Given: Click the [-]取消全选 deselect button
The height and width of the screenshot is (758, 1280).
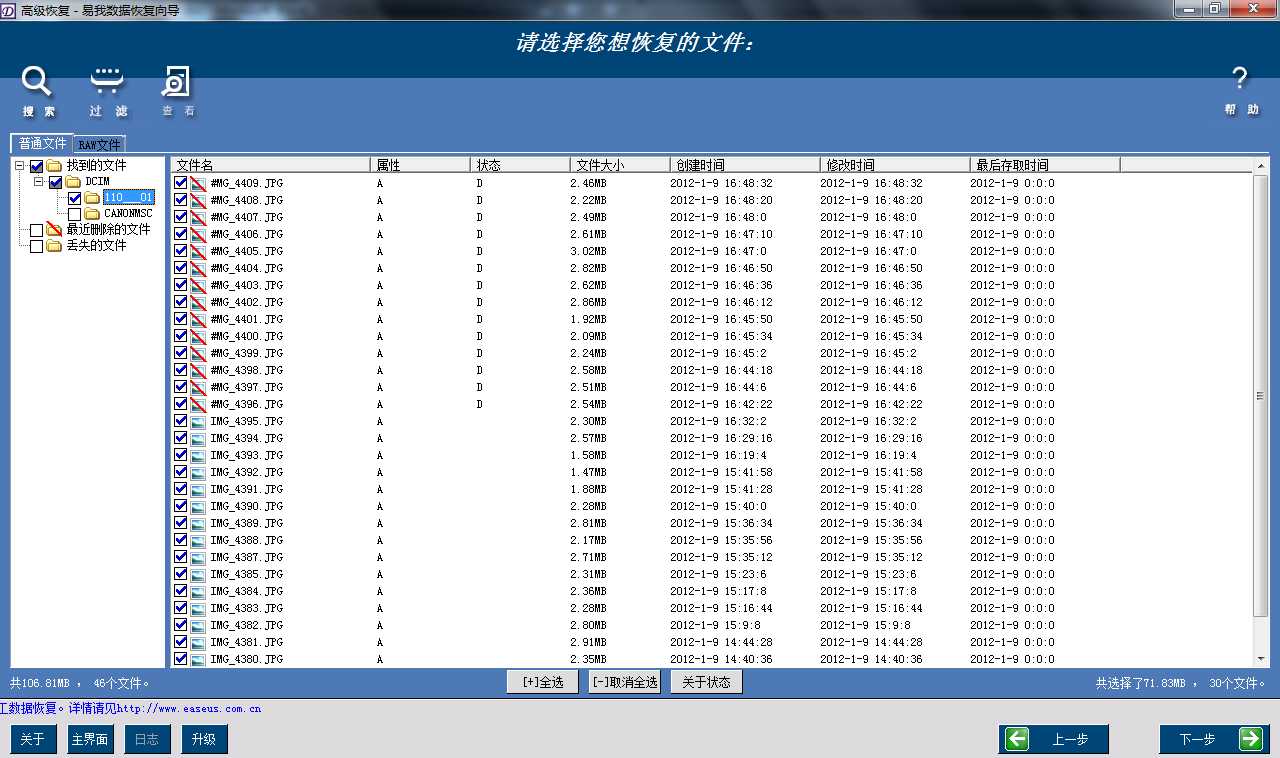Looking at the screenshot, I should pos(624,682).
